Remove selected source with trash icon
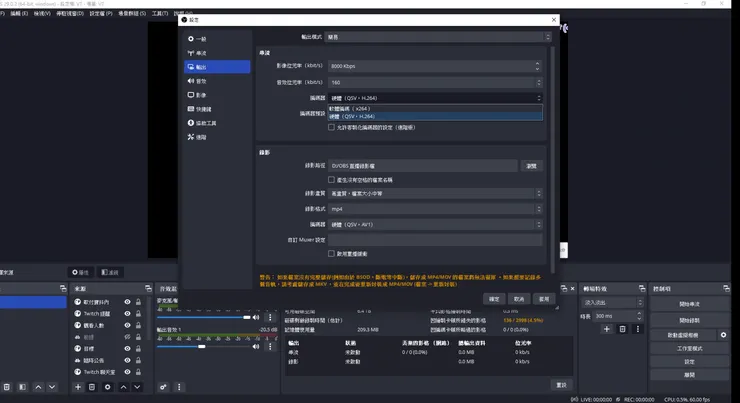Image resolution: width=740 pixels, height=403 pixels. 92,387
